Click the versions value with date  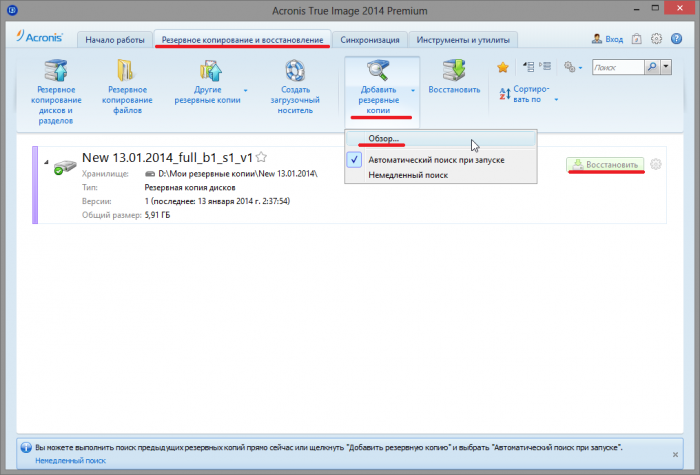(x=217, y=201)
